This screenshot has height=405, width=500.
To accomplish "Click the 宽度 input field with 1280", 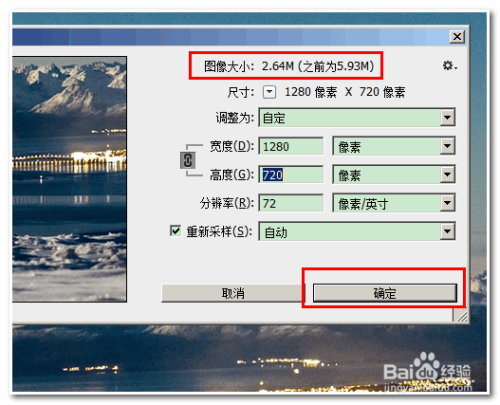I will point(291,146).
